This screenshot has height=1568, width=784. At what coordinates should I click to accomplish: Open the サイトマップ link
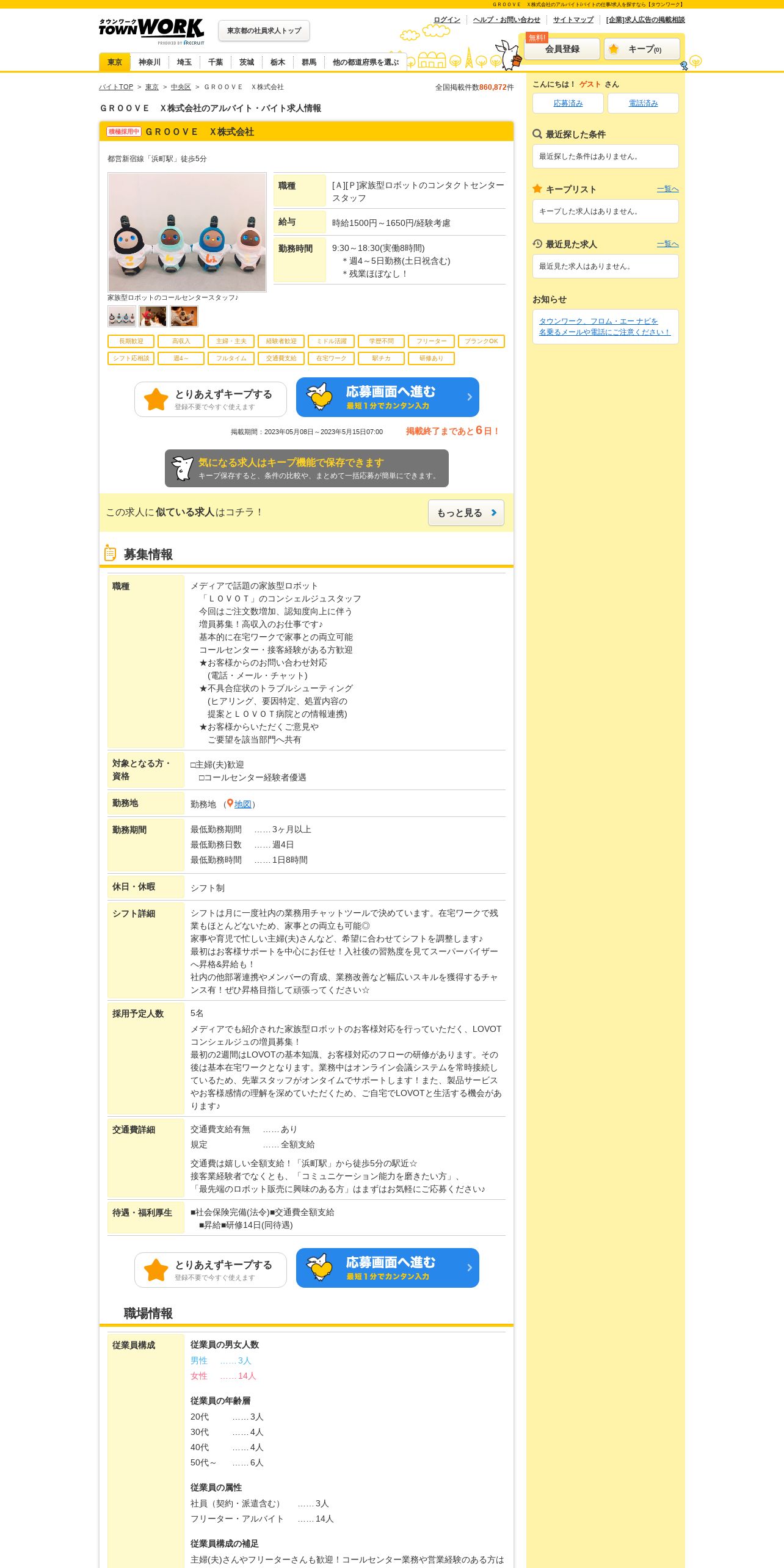573,20
